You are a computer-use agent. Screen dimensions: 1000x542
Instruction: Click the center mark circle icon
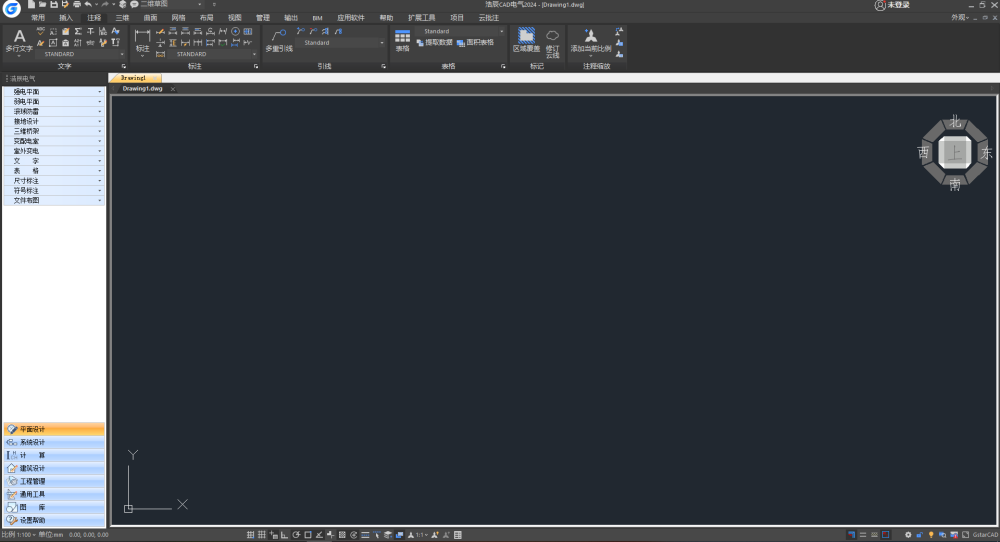click(235, 31)
